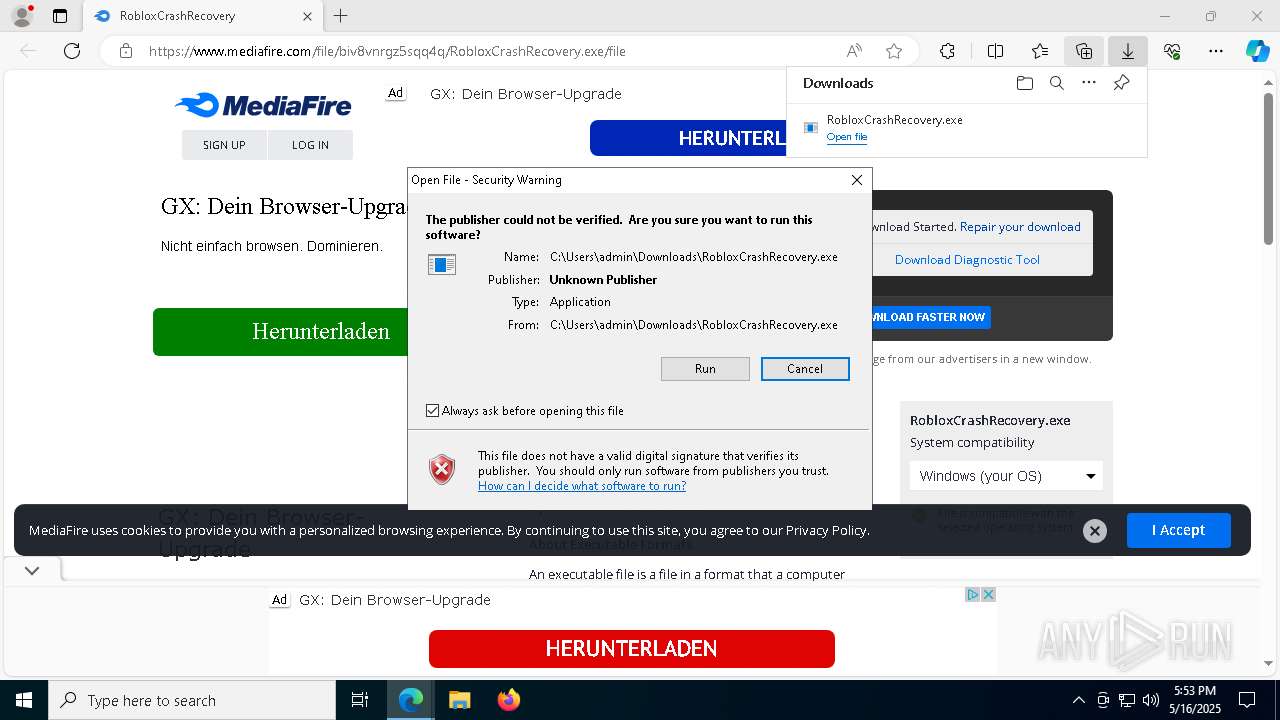1280x720 pixels.
Task: Click the MediaFire logo
Action: coord(263,105)
